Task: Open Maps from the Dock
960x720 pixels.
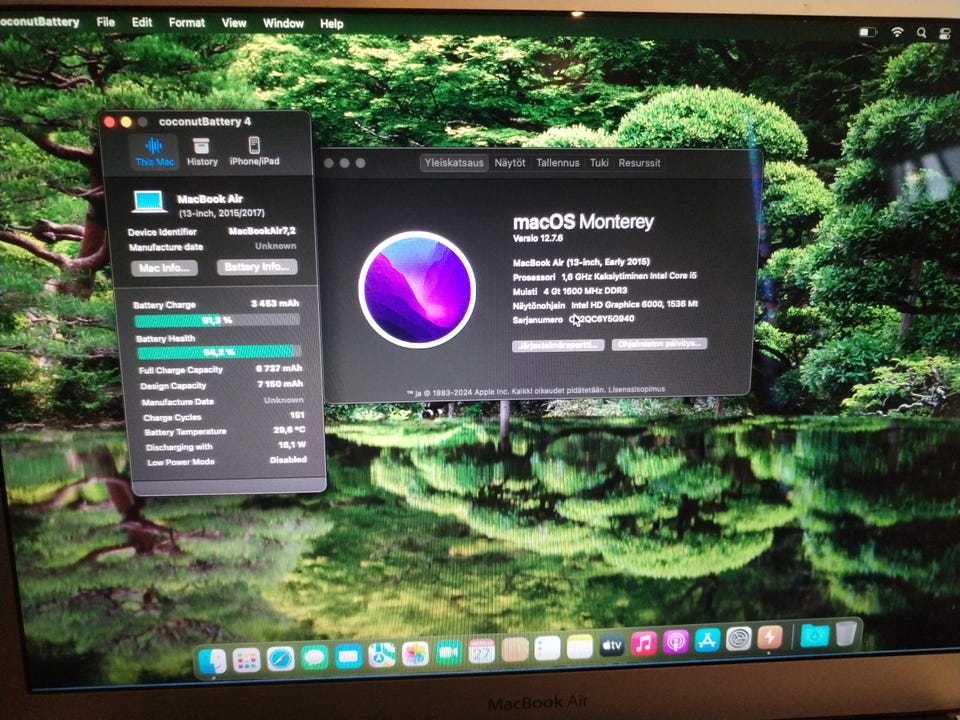Action: (381, 656)
